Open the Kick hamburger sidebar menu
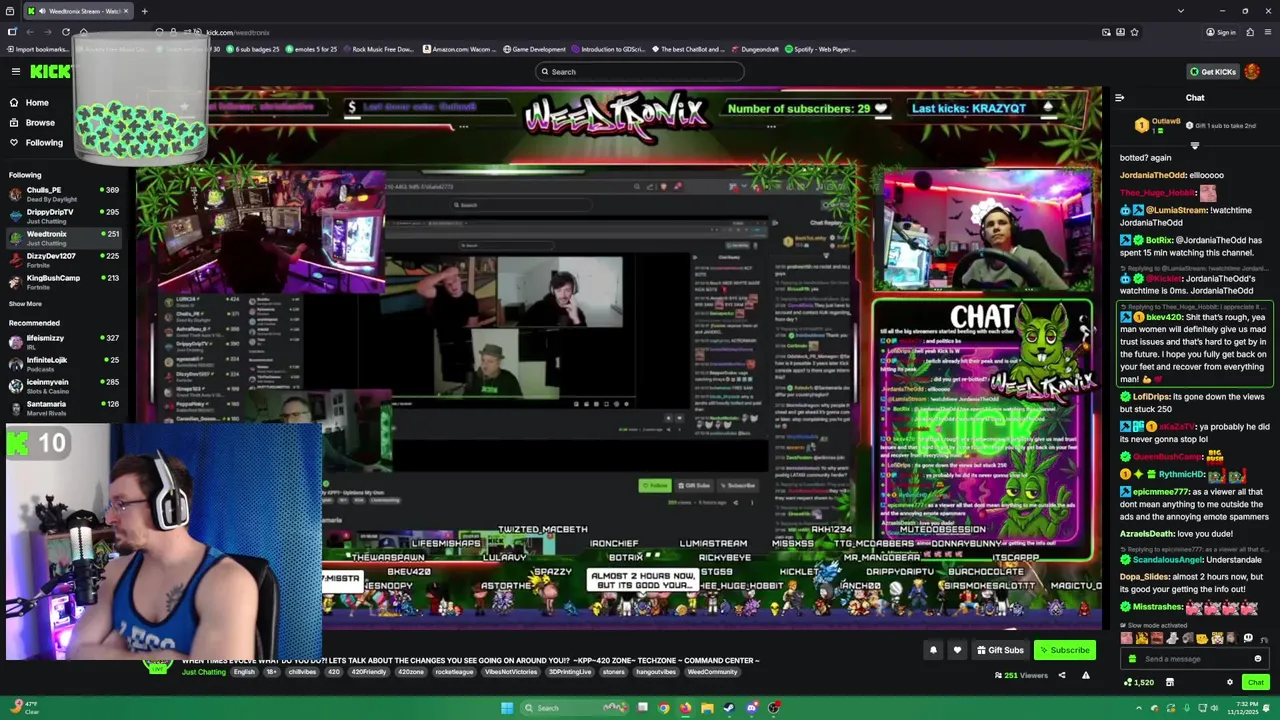The width and height of the screenshot is (1280, 720). tap(16, 71)
